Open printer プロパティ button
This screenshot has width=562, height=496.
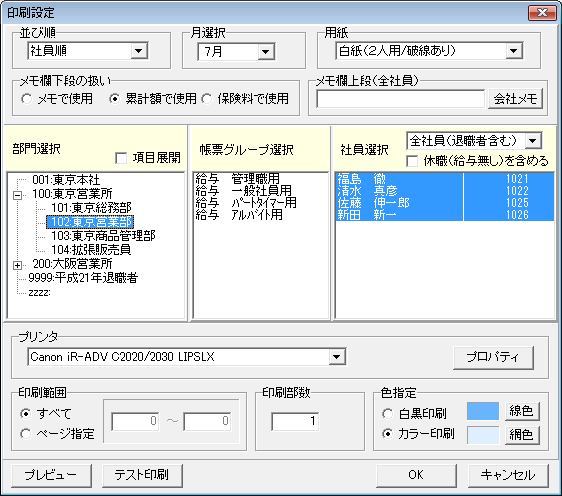coord(493,357)
